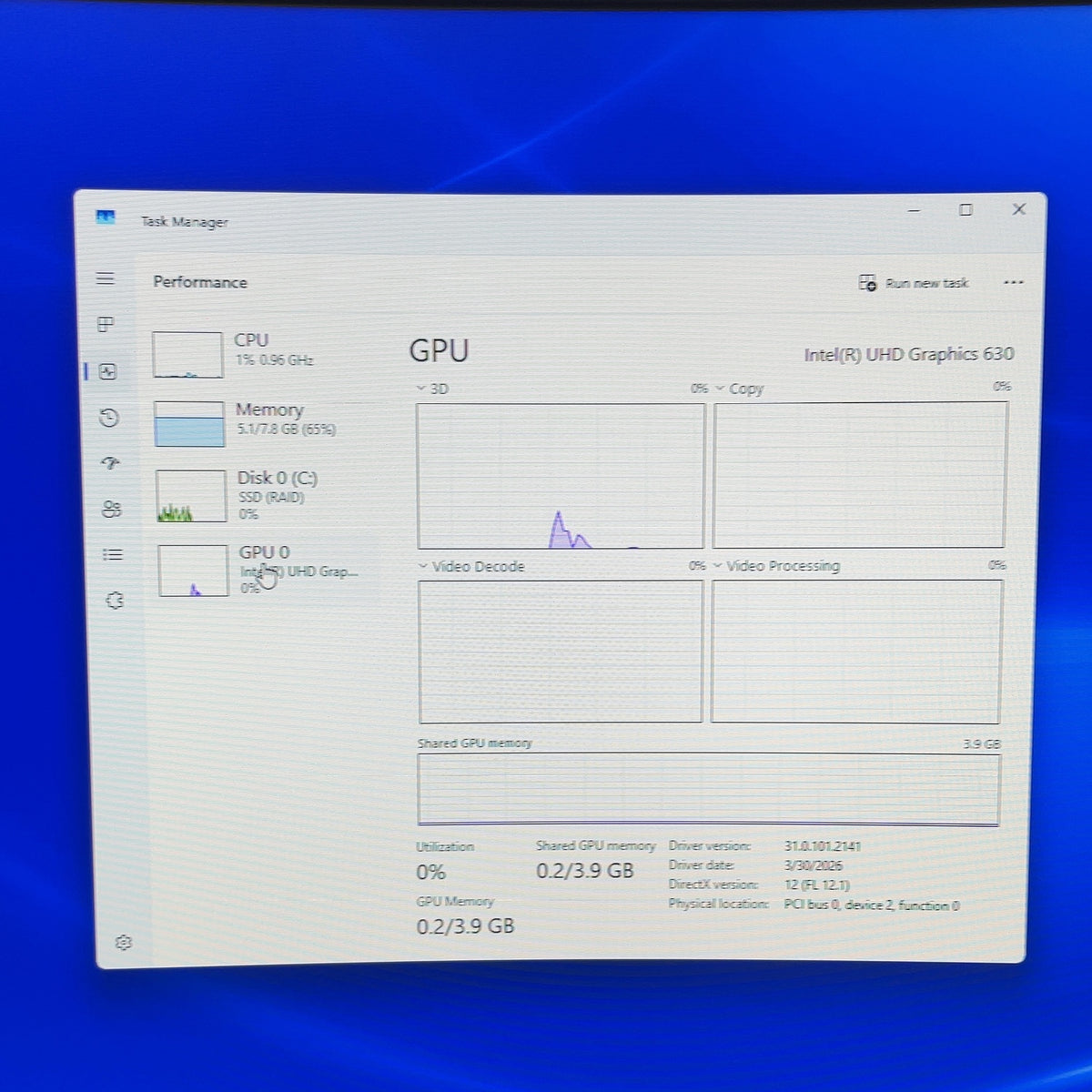Open the Startup apps page icon
This screenshot has height=1092, width=1092.
coord(111,463)
